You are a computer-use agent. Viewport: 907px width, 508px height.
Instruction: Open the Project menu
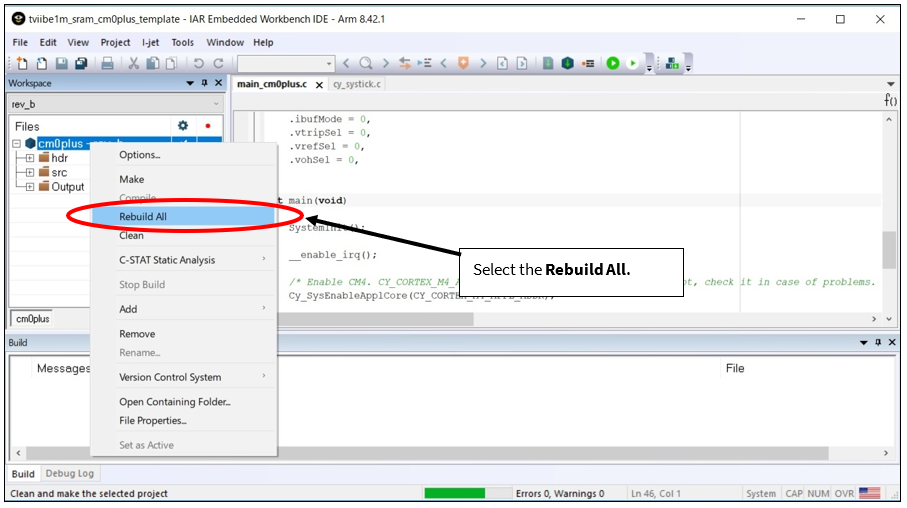115,42
